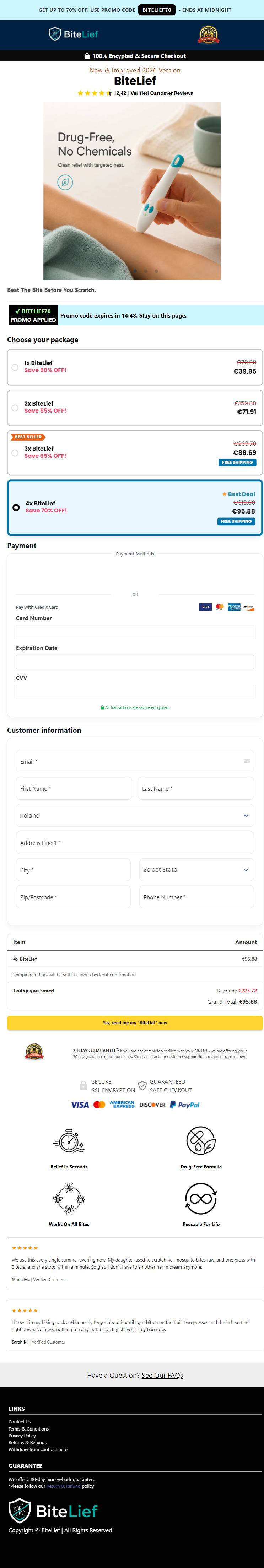
Task: Open the Terms & Conditions footer link
Action: click(x=28, y=1429)
